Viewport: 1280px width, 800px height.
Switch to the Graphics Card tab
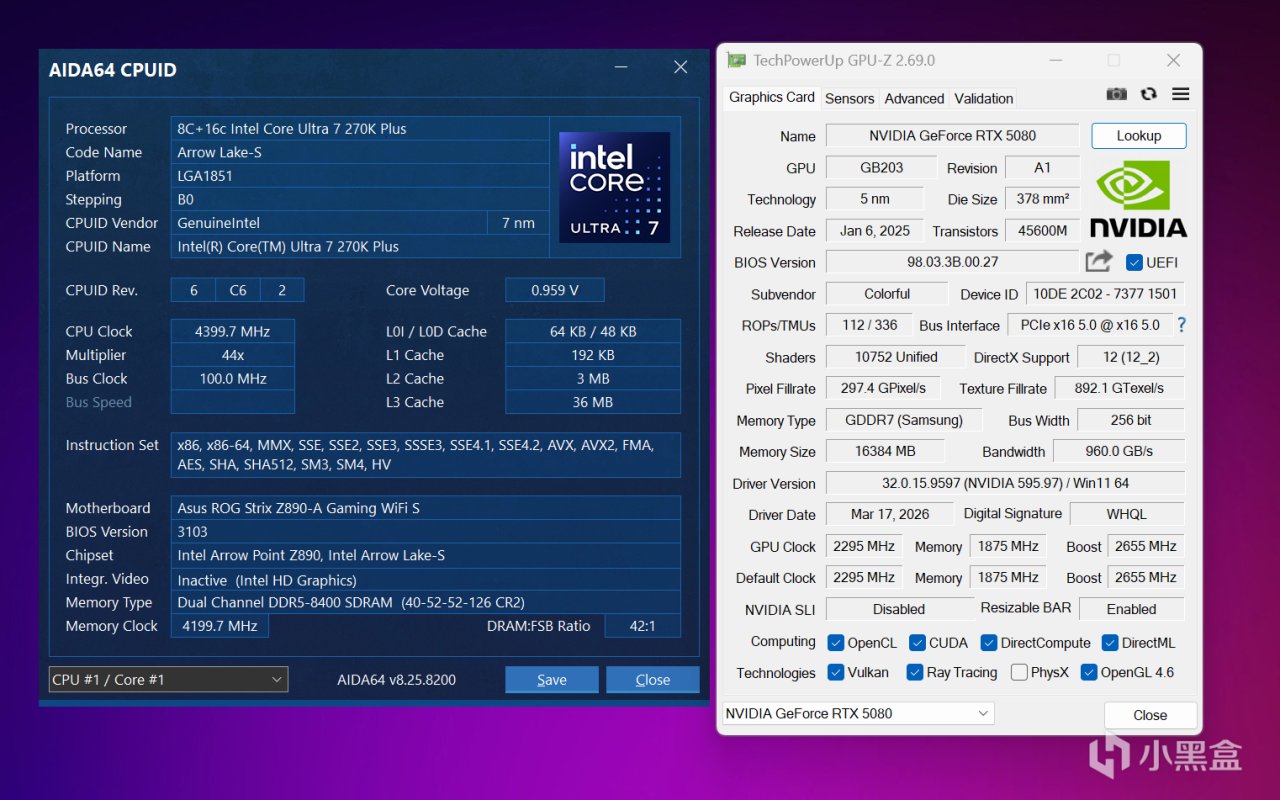tap(771, 97)
